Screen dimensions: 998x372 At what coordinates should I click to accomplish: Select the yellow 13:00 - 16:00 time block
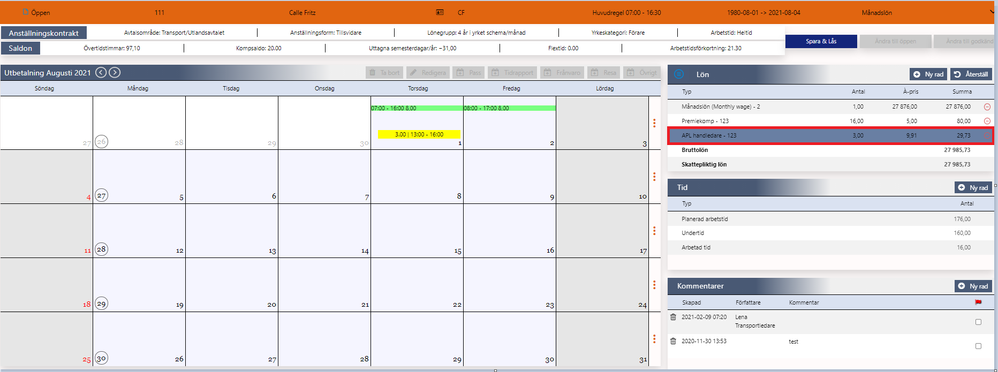pyautogui.click(x=418, y=134)
